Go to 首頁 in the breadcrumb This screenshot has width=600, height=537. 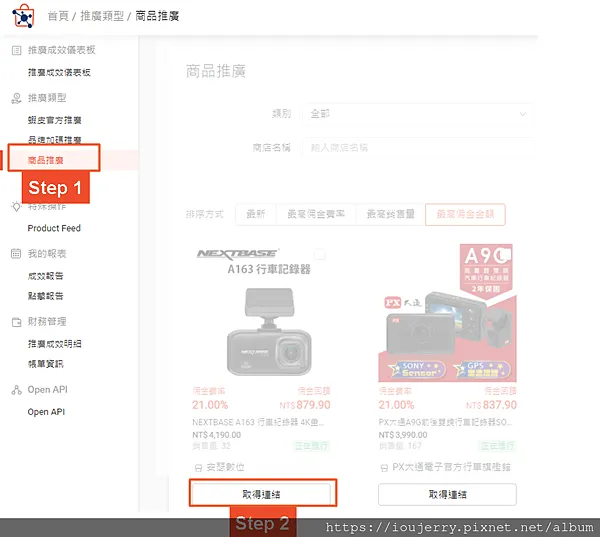(x=58, y=16)
